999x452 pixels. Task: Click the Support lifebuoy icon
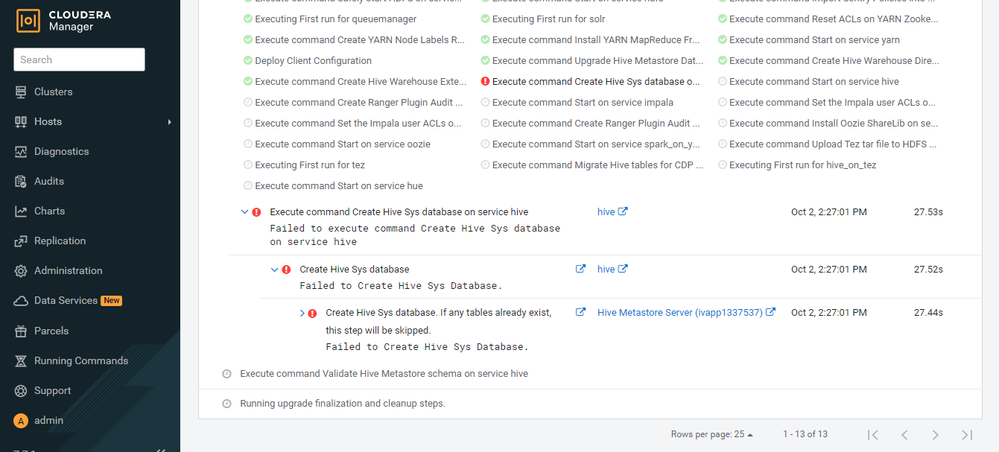tap(21, 391)
